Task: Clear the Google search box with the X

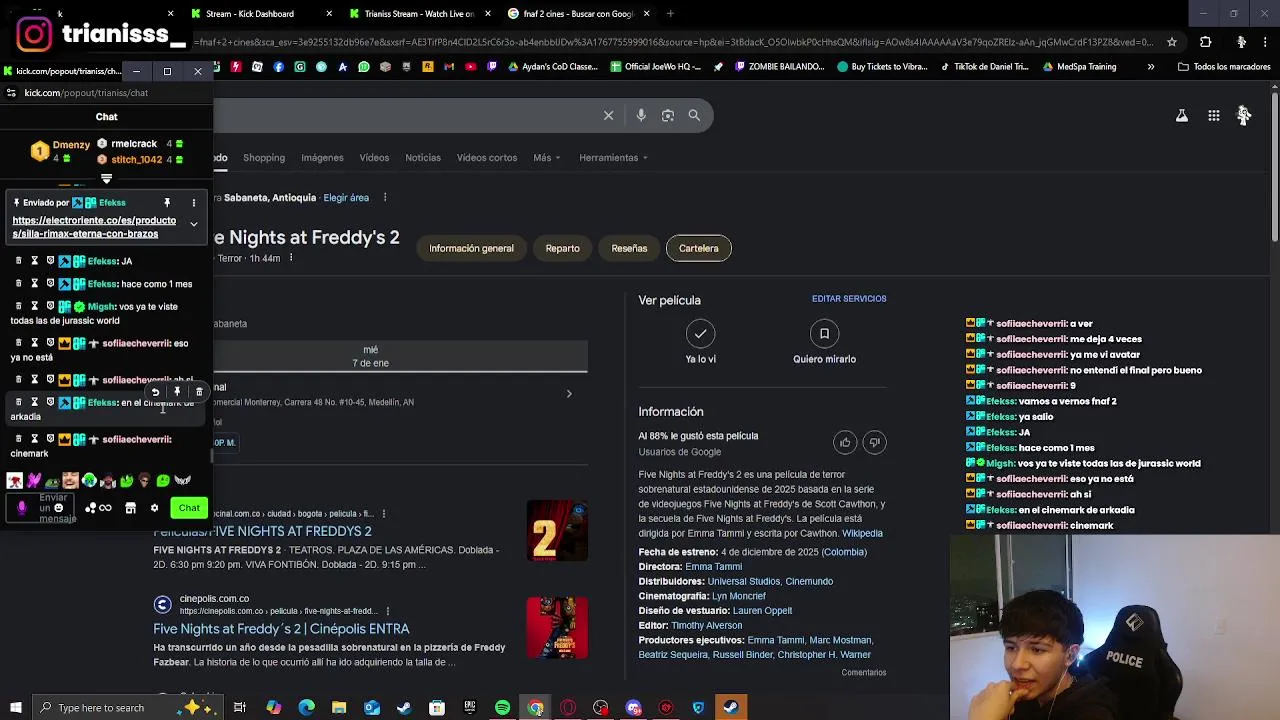Action: 608,115
